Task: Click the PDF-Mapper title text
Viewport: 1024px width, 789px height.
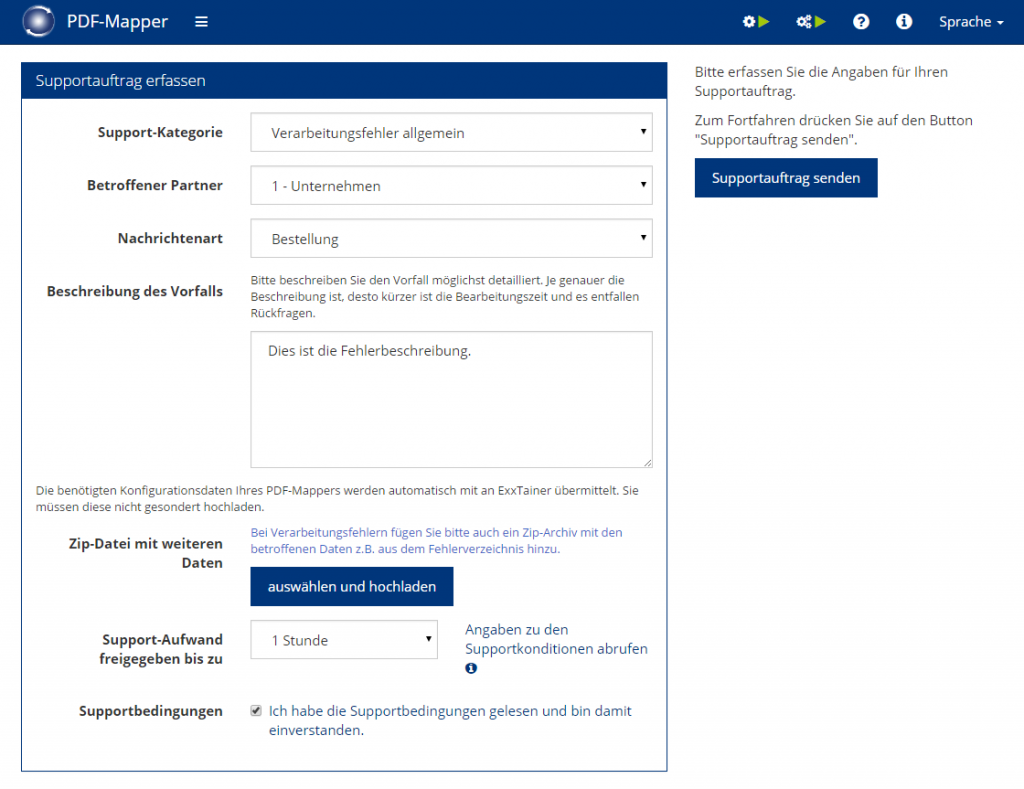Action: 117,22
